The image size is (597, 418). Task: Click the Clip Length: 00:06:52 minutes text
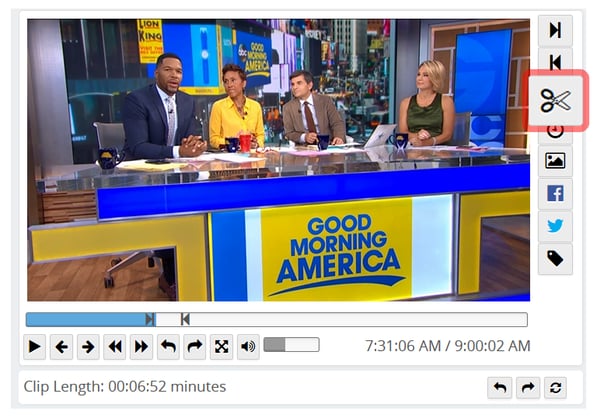click(125, 387)
